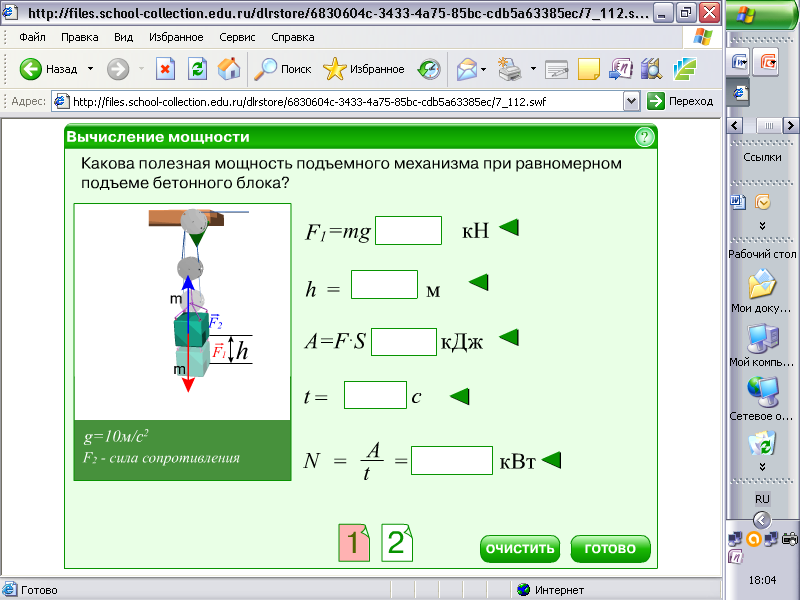
Task: Click the Edit page icon in toolbar
Action: click(556, 69)
